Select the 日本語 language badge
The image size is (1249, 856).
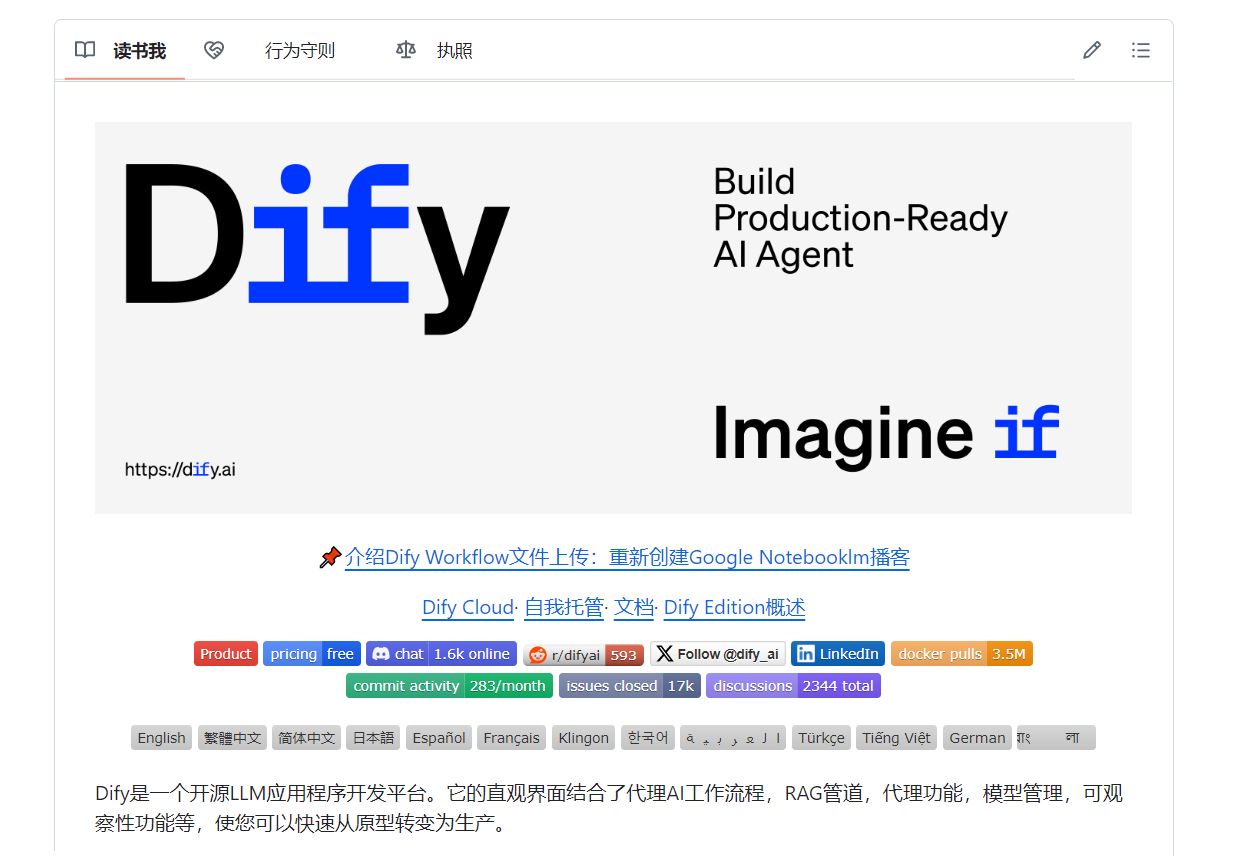(373, 738)
